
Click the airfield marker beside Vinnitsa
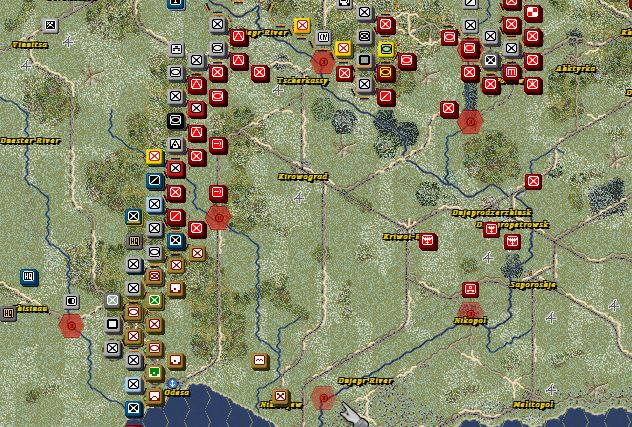click(68, 41)
